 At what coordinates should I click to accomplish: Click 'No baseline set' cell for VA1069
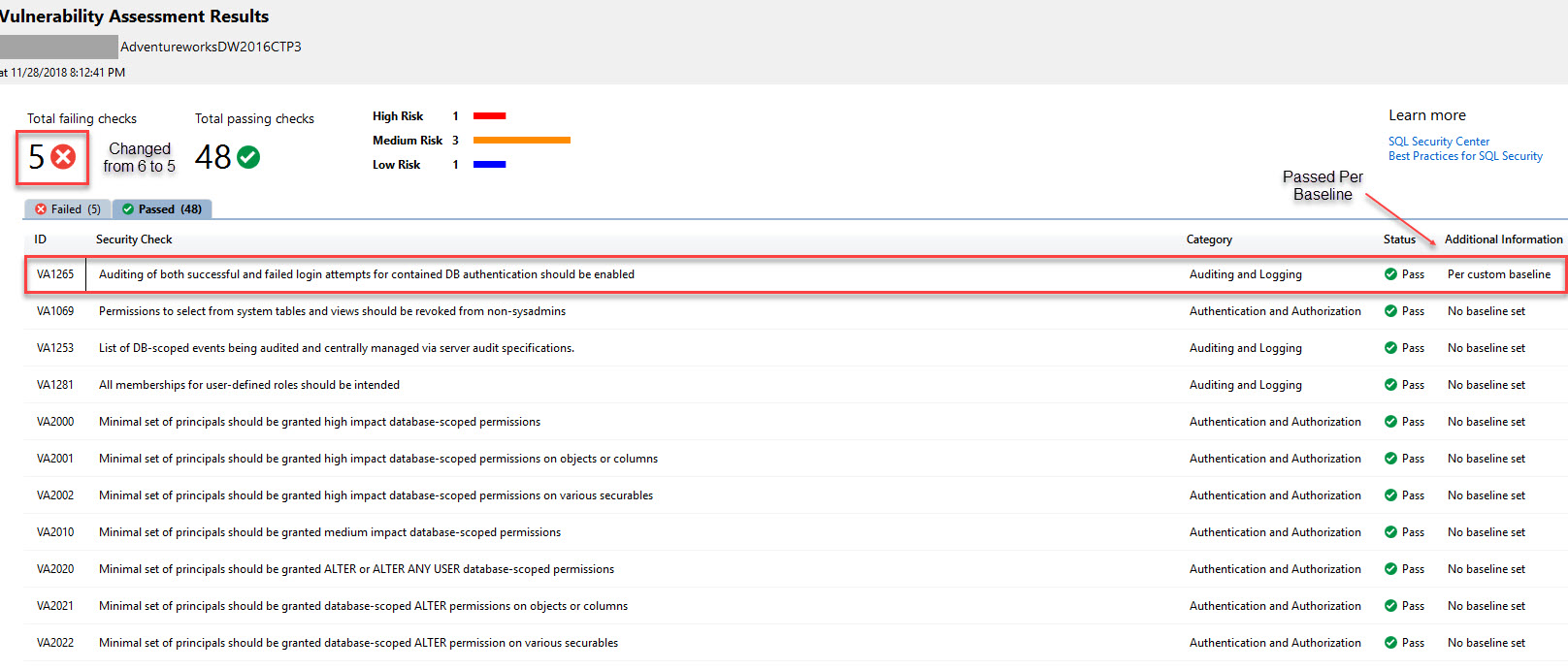point(1486,311)
